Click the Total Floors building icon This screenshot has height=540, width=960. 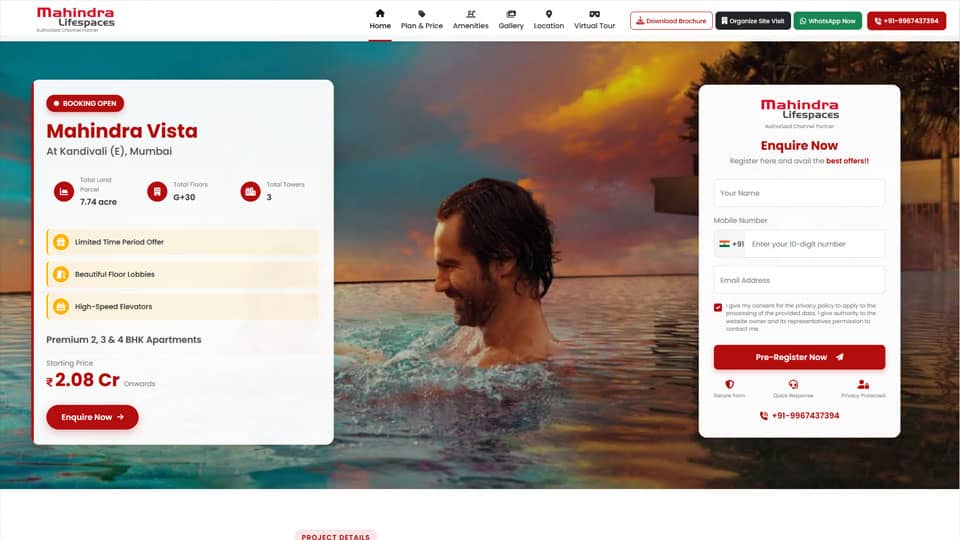[x=157, y=192]
